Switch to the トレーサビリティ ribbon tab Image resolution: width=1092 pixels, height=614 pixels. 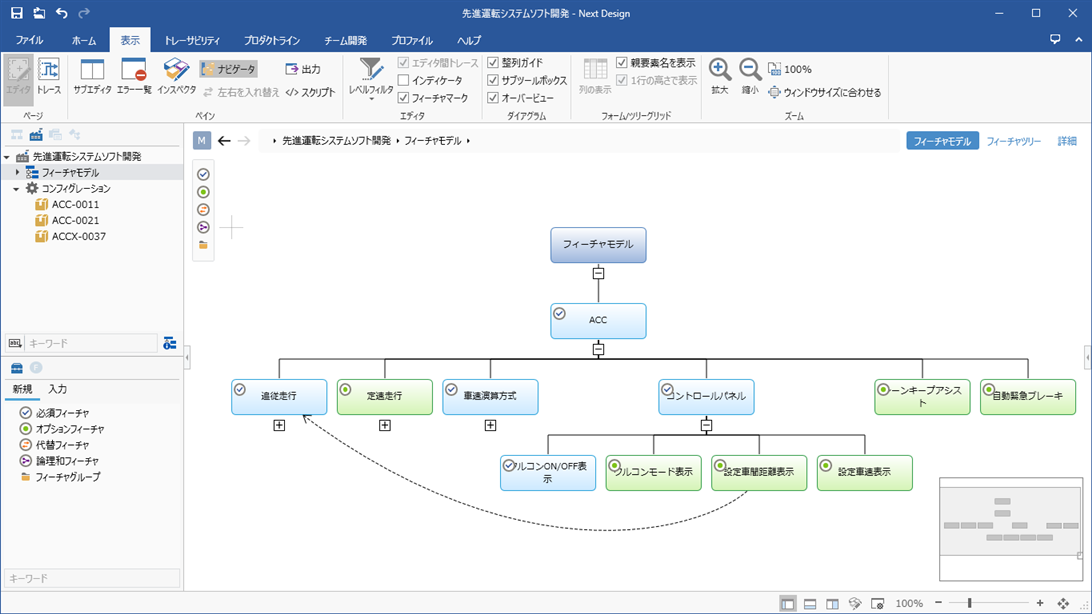(x=192, y=41)
